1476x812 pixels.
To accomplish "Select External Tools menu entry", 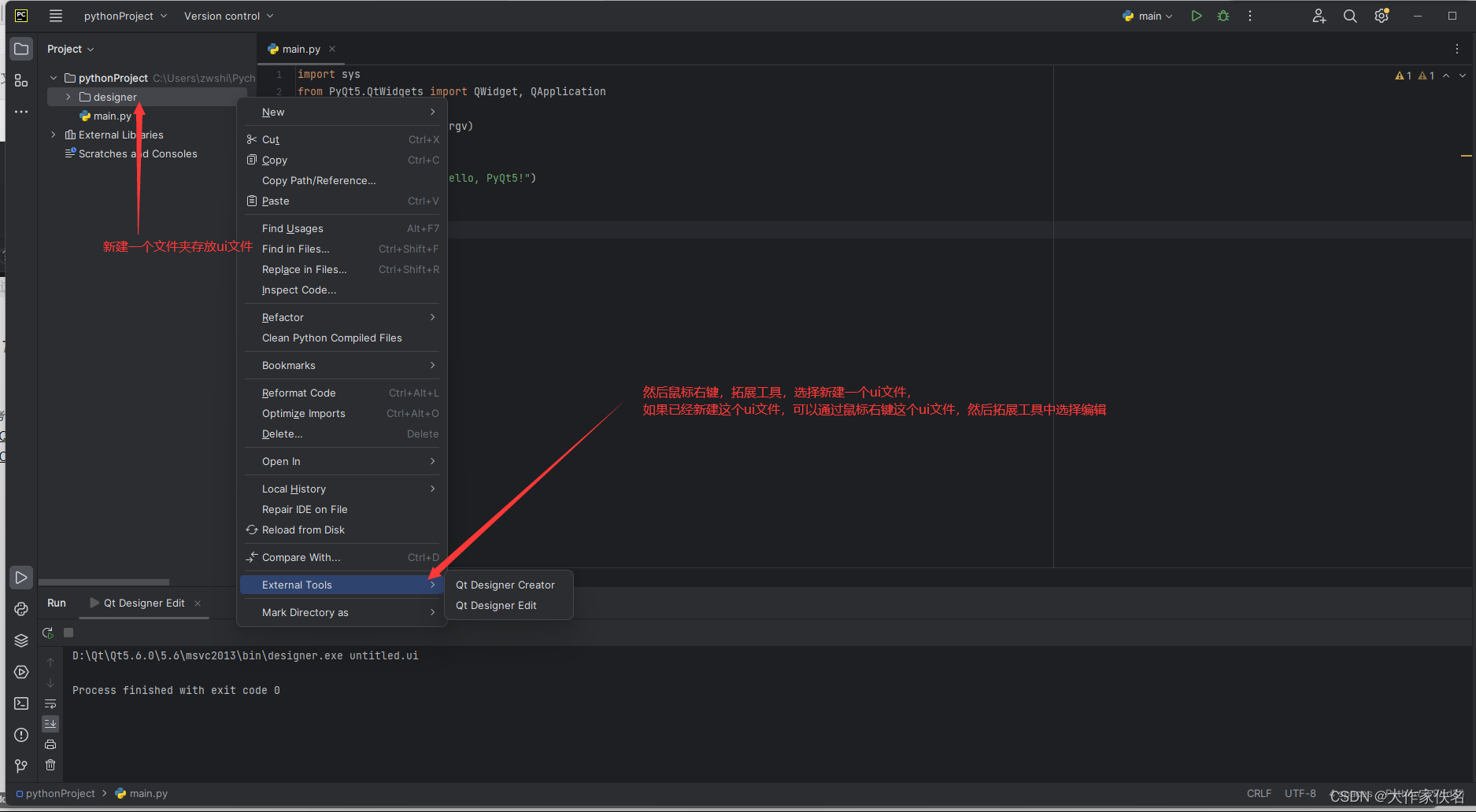I will [342, 585].
